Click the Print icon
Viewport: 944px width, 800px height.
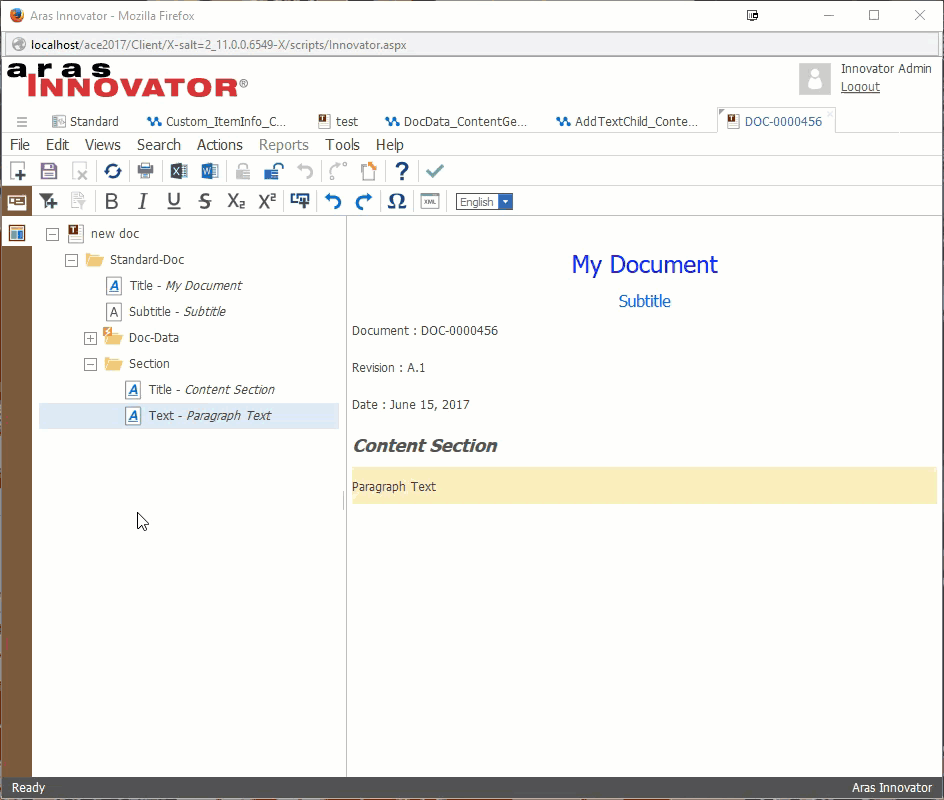coord(145,171)
